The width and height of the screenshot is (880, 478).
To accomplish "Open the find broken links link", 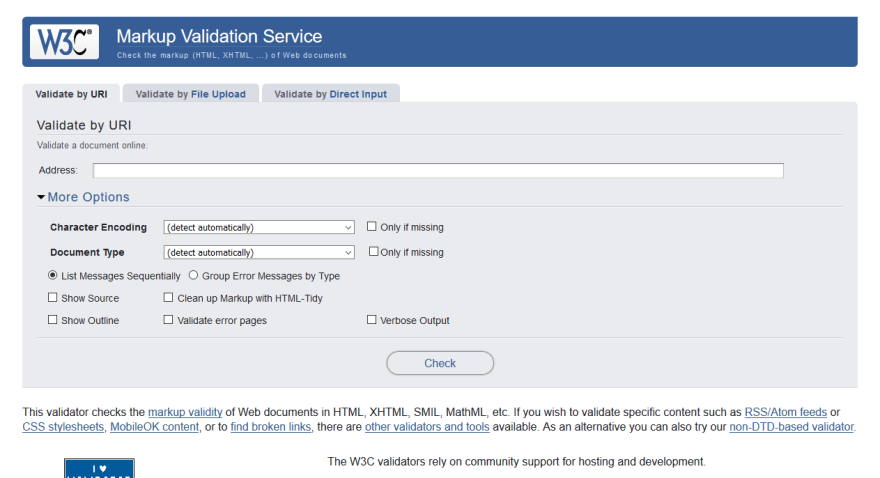I will [271, 427].
